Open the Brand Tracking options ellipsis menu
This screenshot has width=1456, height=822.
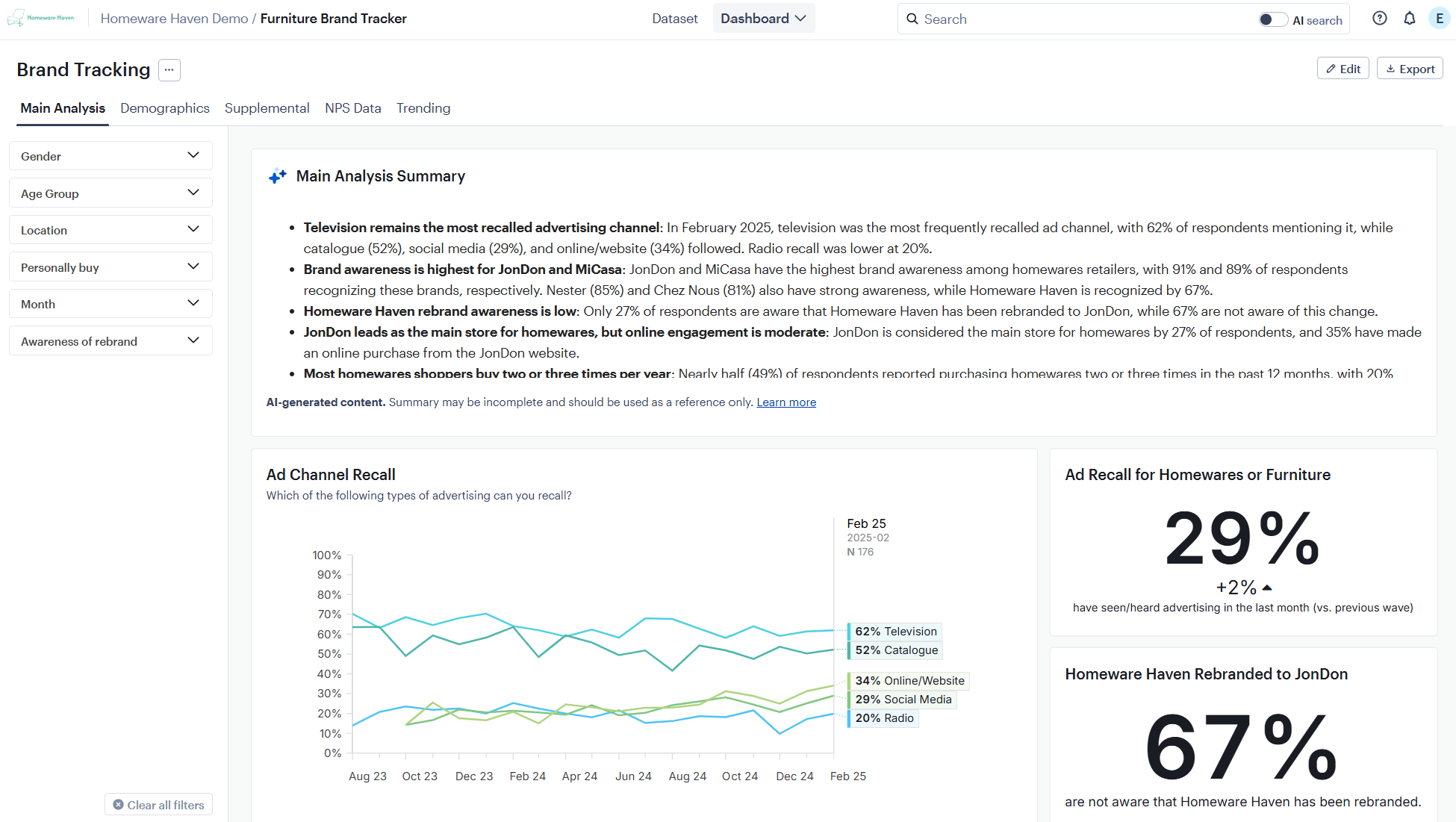[x=169, y=69]
